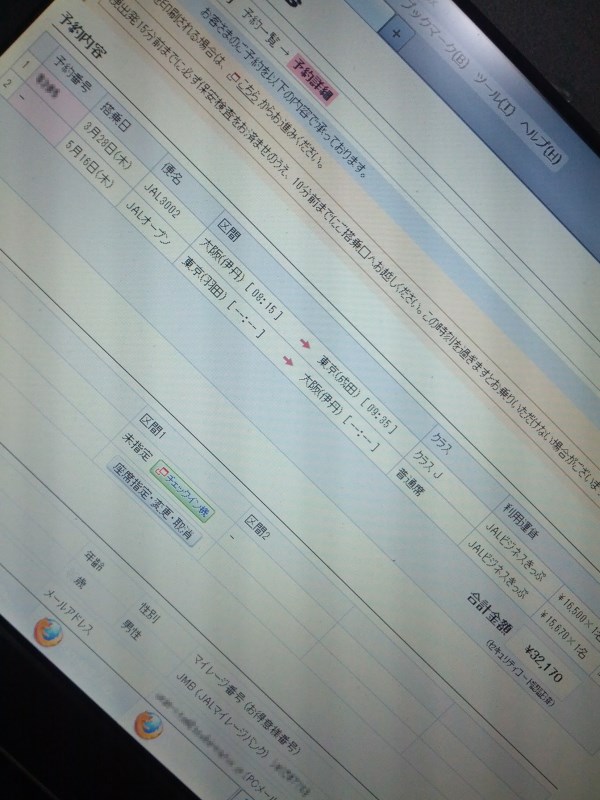Click the blurred reservation number in row 1
This screenshot has height=800, width=600.
pyautogui.click(x=47, y=85)
